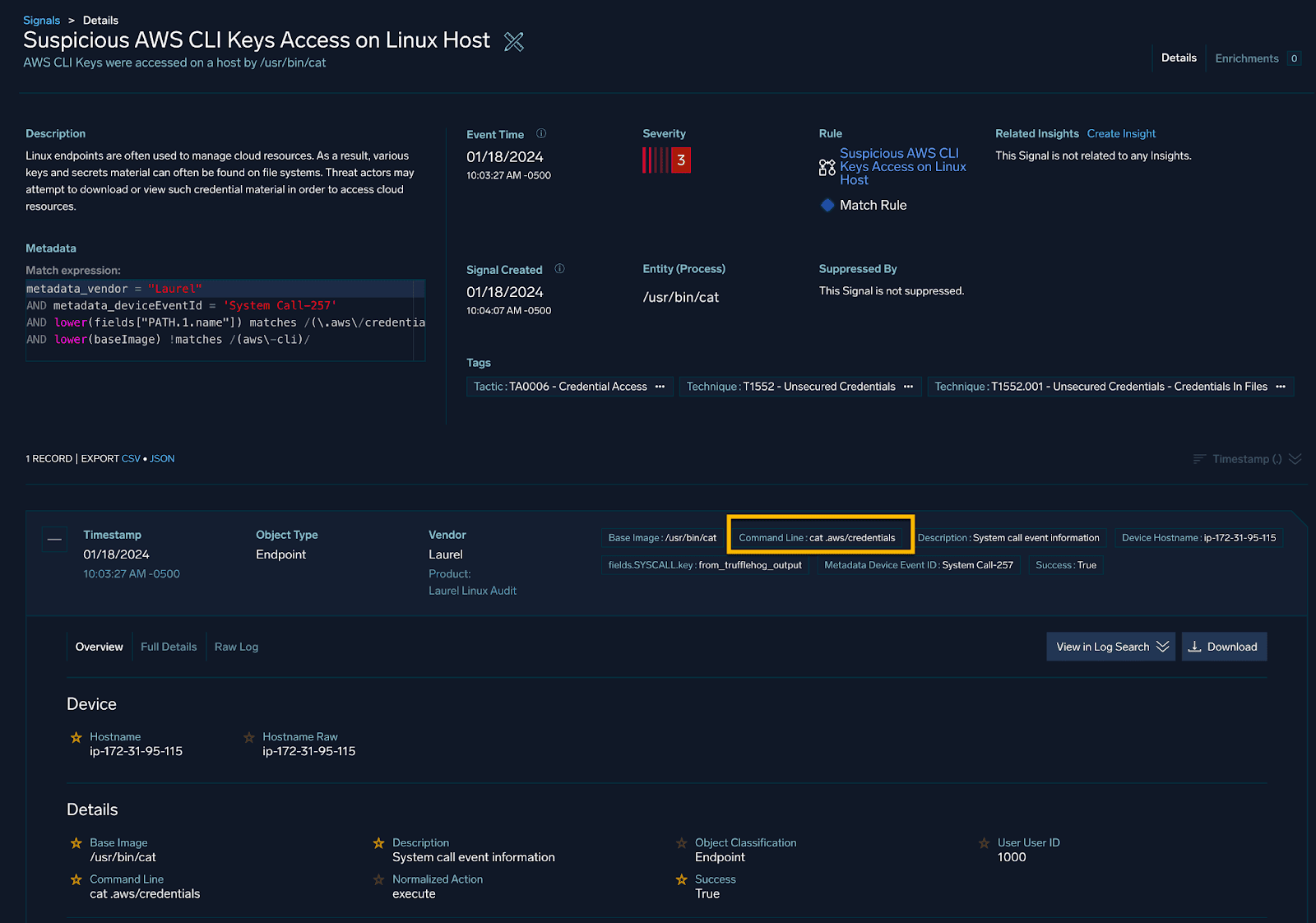The image size is (1316, 923).
Task: Click the info icon next to Event Time
Action: [x=541, y=133]
